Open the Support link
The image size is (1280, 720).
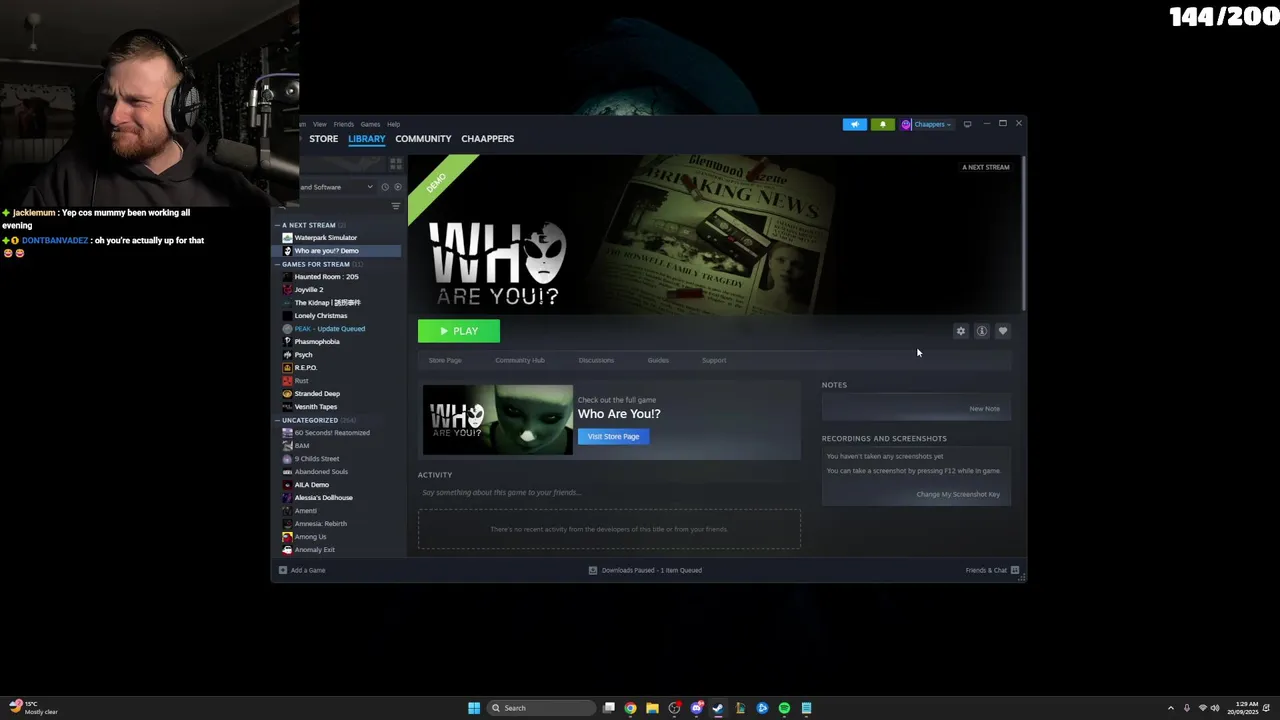[x=714, y=360]
